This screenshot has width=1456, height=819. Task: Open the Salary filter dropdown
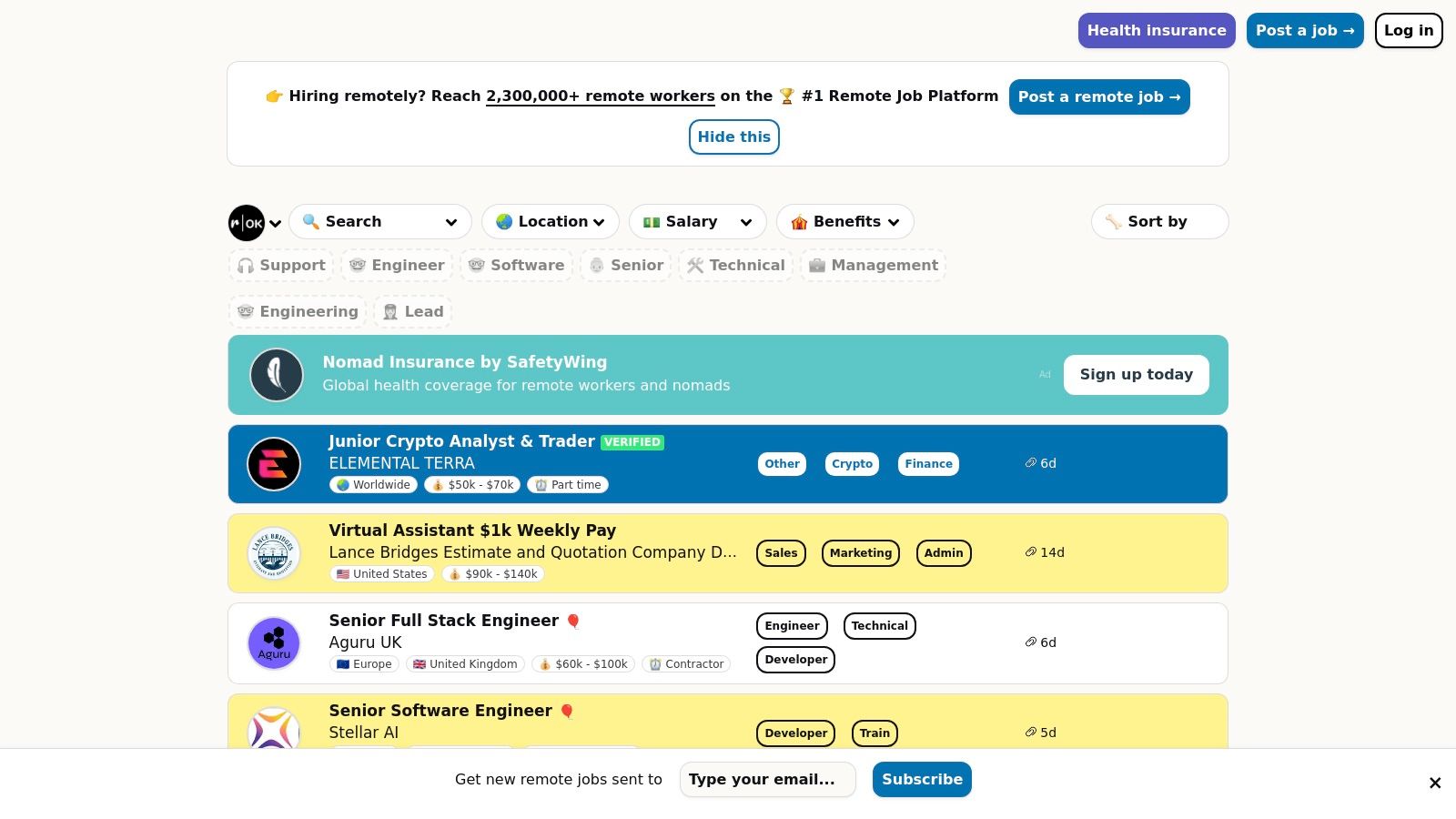click(x=698, y=222)
